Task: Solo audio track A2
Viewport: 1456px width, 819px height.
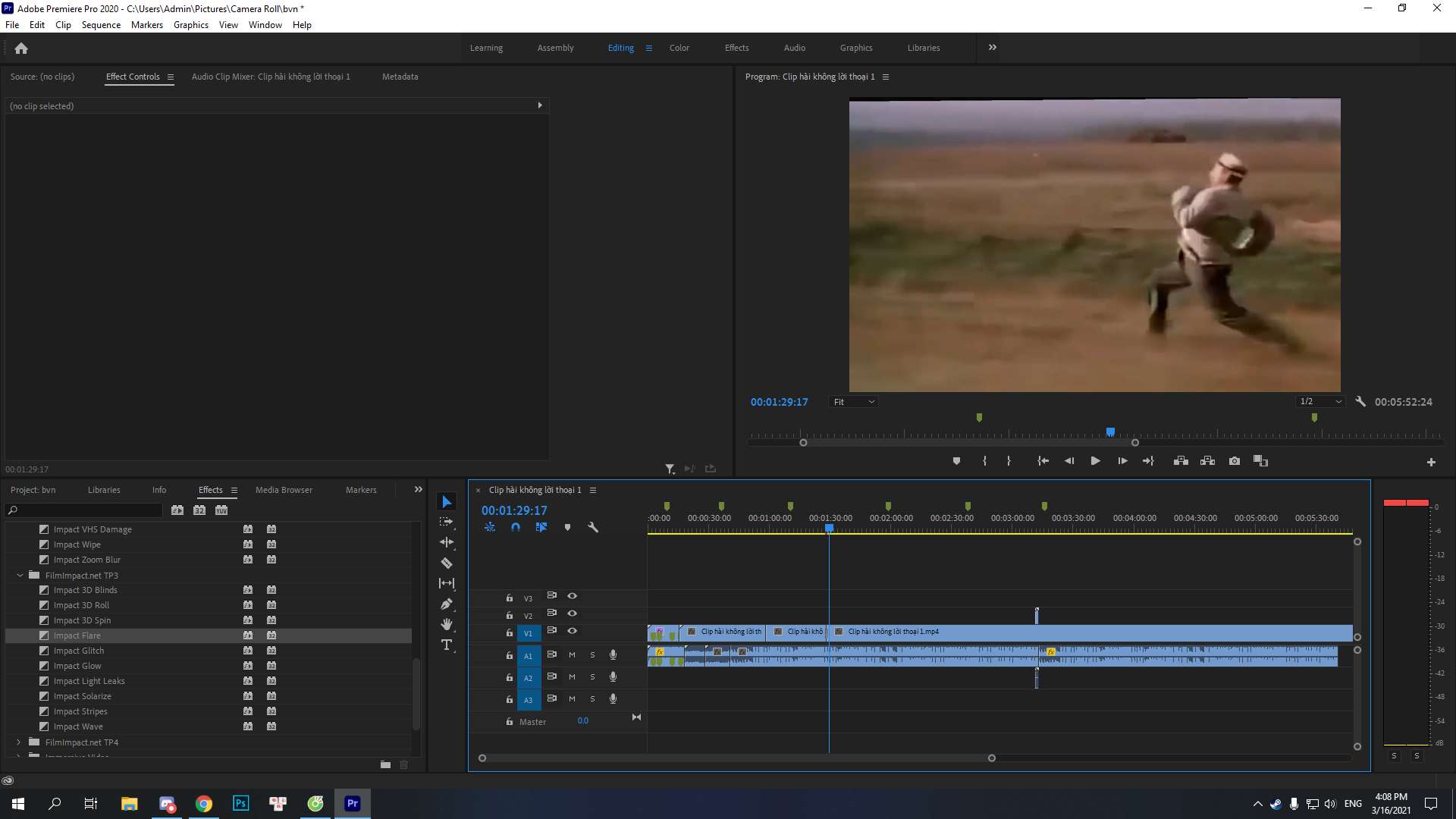Action: coord(592,677)
